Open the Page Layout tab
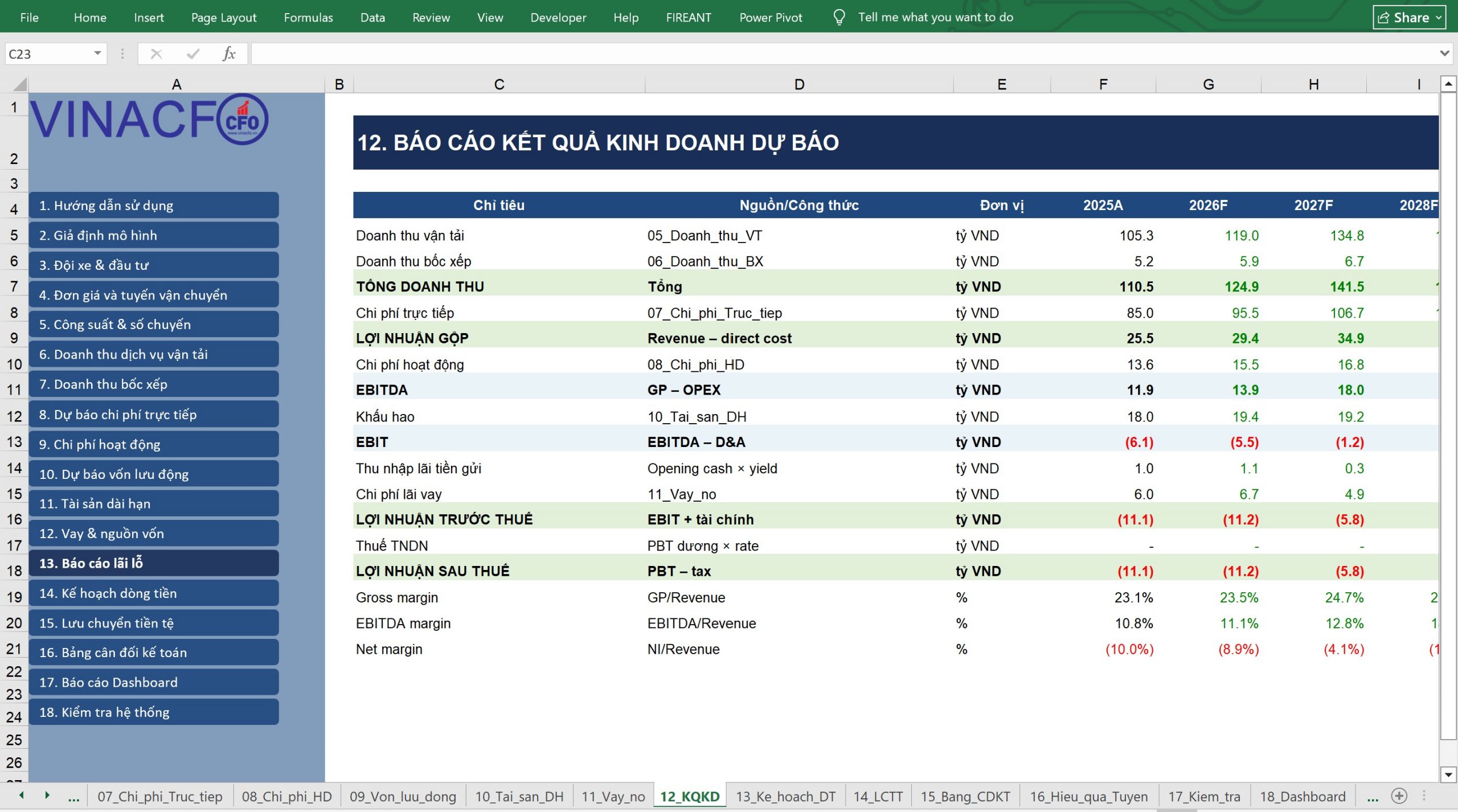 (x=224, y=17)
